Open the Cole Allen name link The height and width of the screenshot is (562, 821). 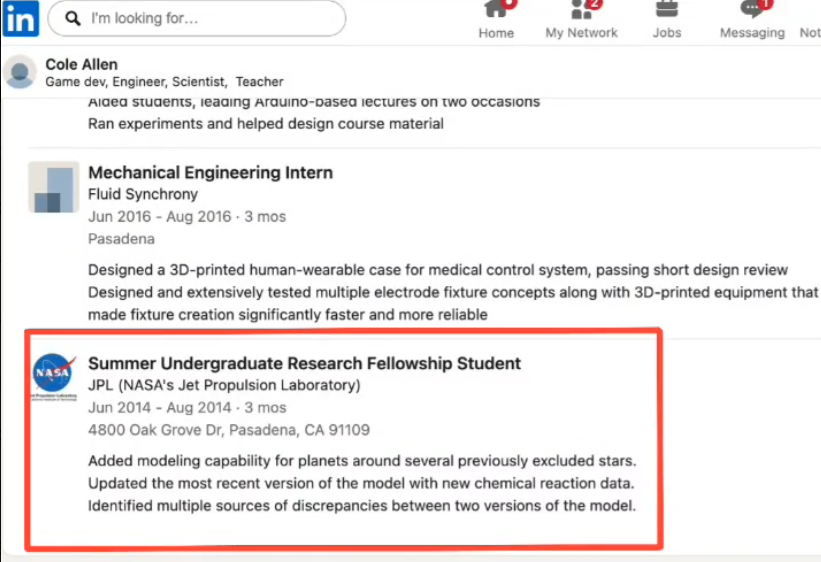point(82,64)
